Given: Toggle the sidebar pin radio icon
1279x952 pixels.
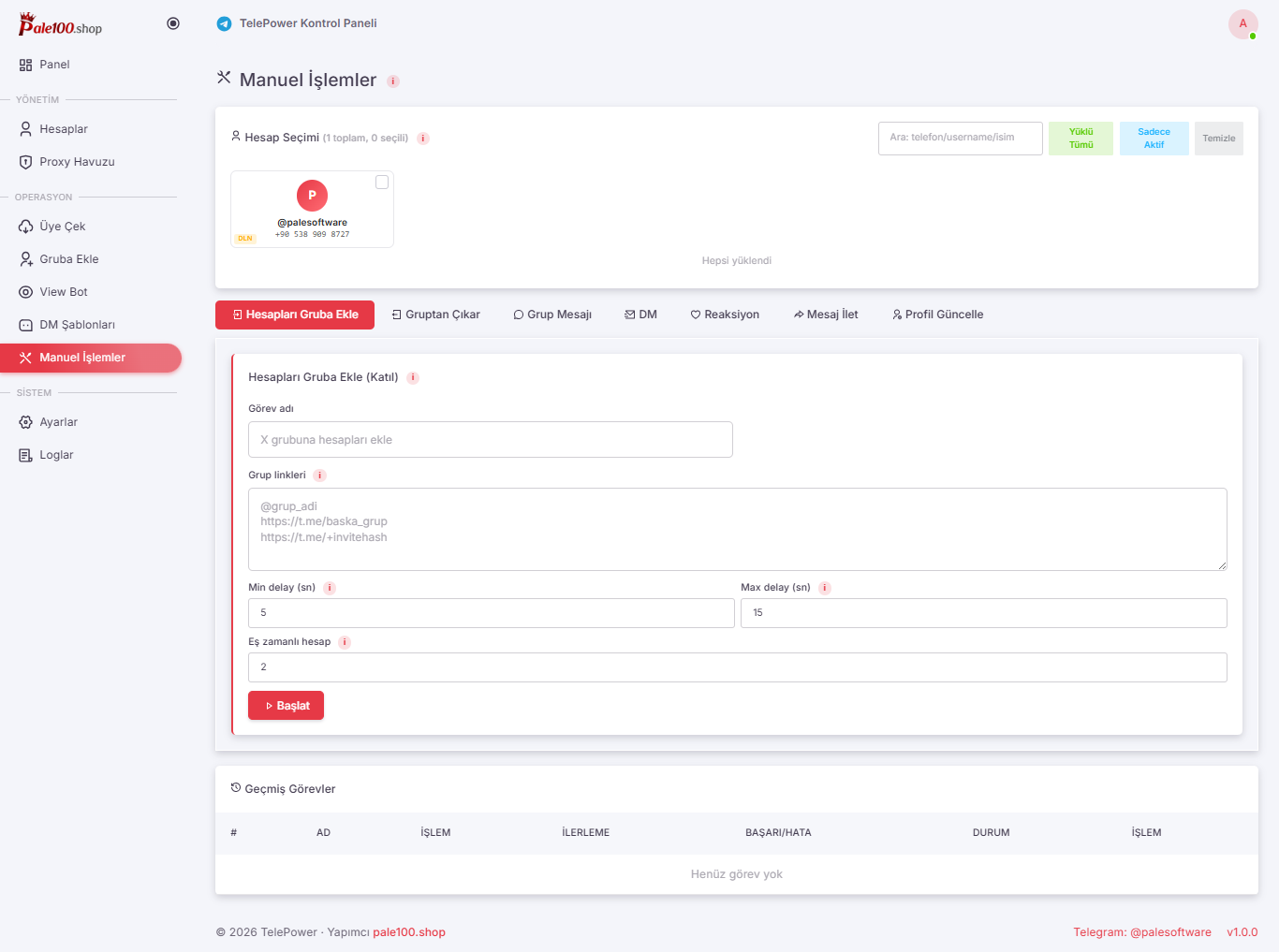Looking at the screenshot, I should pos(173,23).
